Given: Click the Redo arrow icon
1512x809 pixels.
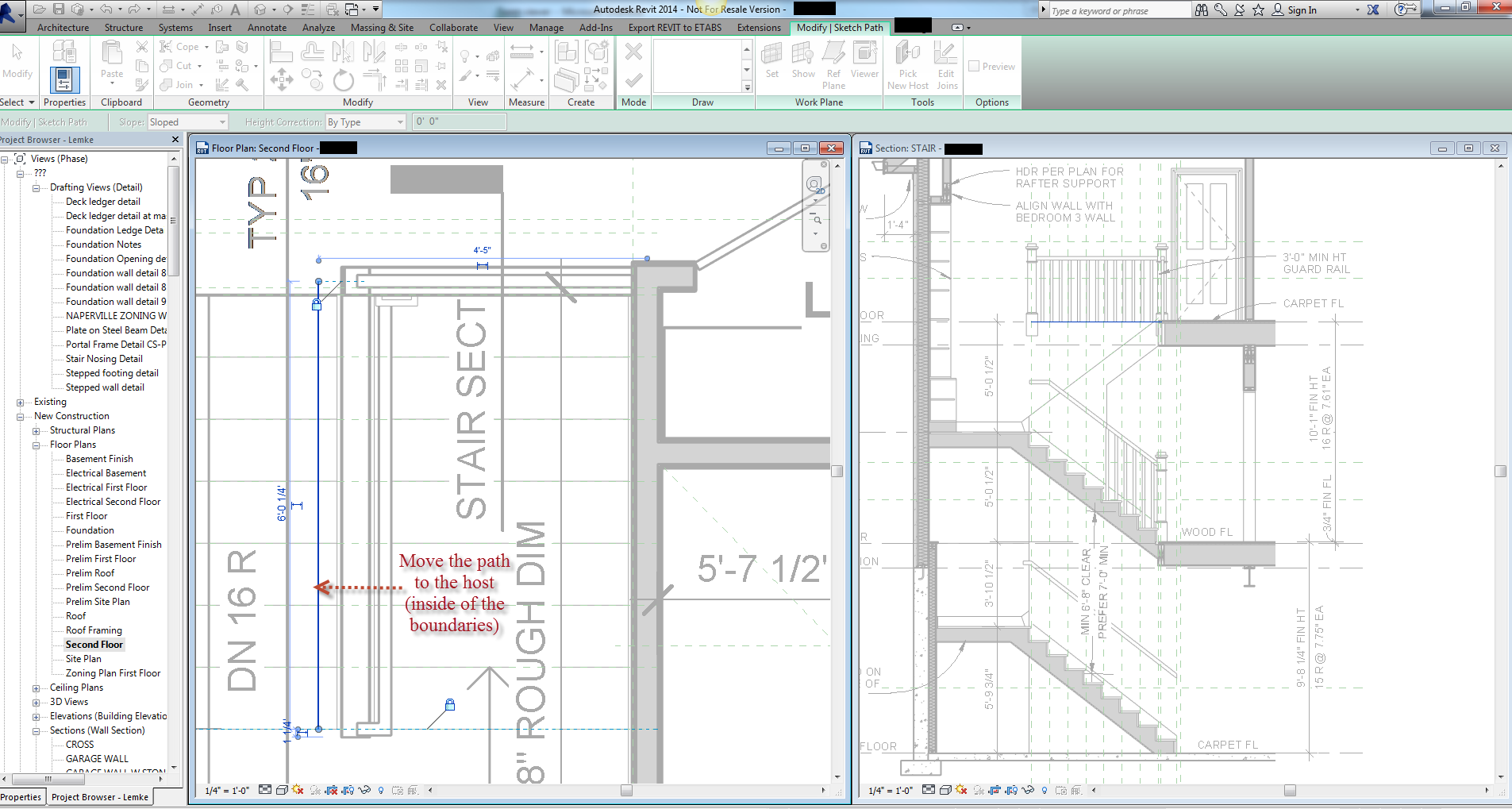Looking at the screenshot, I should 134,10.
